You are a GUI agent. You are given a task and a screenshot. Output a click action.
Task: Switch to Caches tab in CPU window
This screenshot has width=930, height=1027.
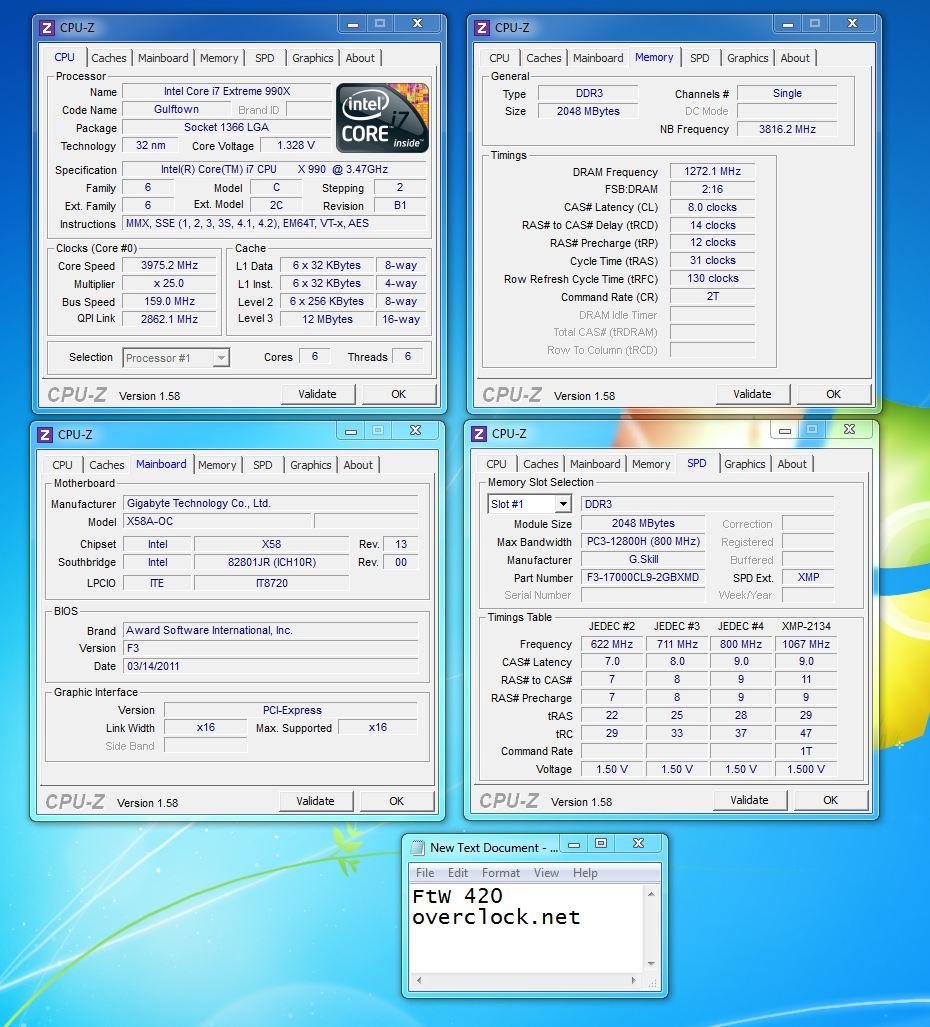coord(109,58)
